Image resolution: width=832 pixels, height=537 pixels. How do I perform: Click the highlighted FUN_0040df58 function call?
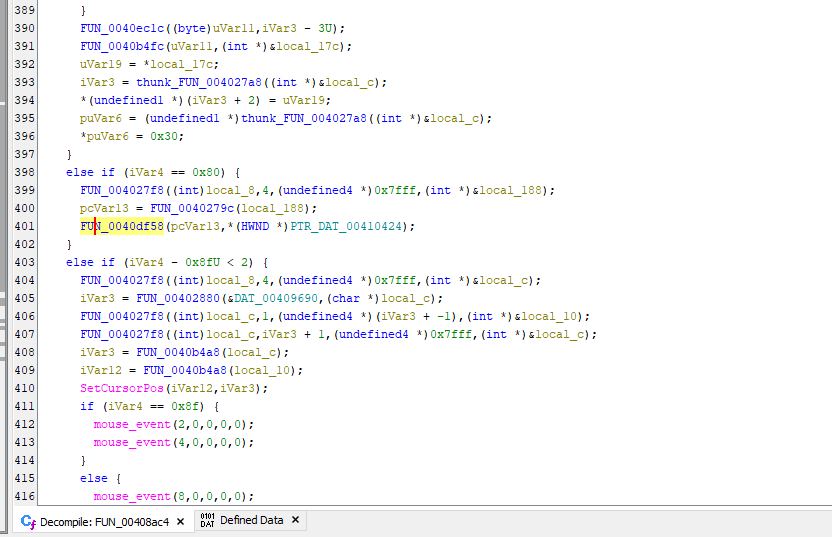pyautogui.click(x=122, y=226)
